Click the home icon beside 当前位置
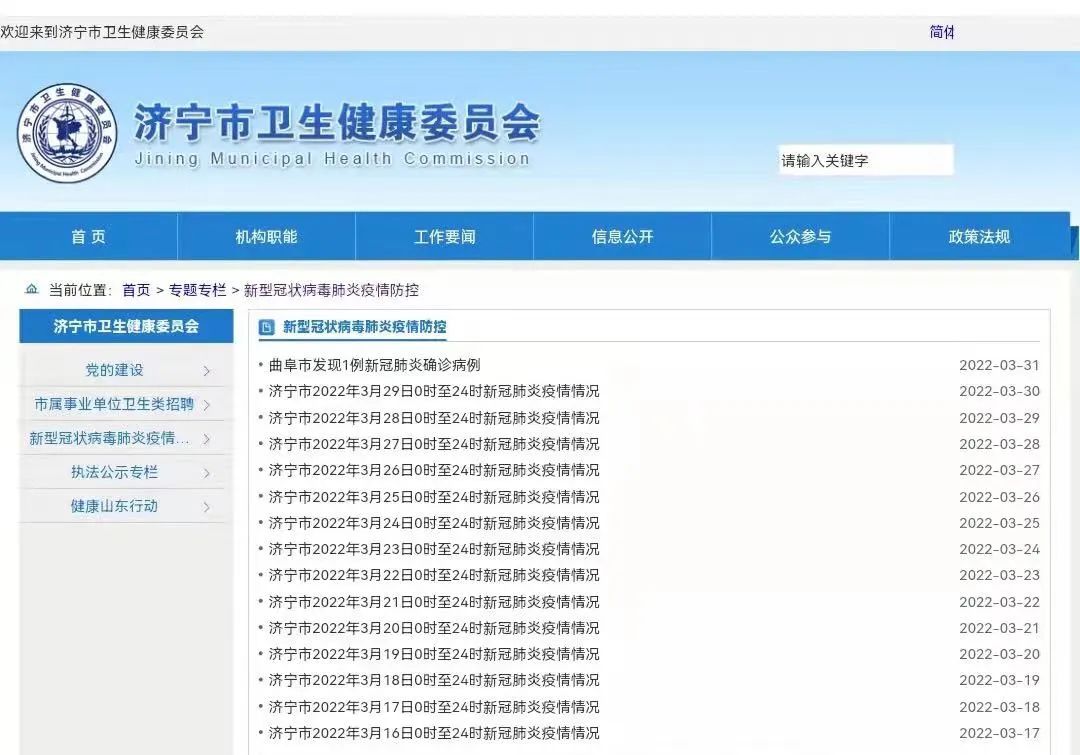This screenshot has height=755, width=1080. click(31, 290)
